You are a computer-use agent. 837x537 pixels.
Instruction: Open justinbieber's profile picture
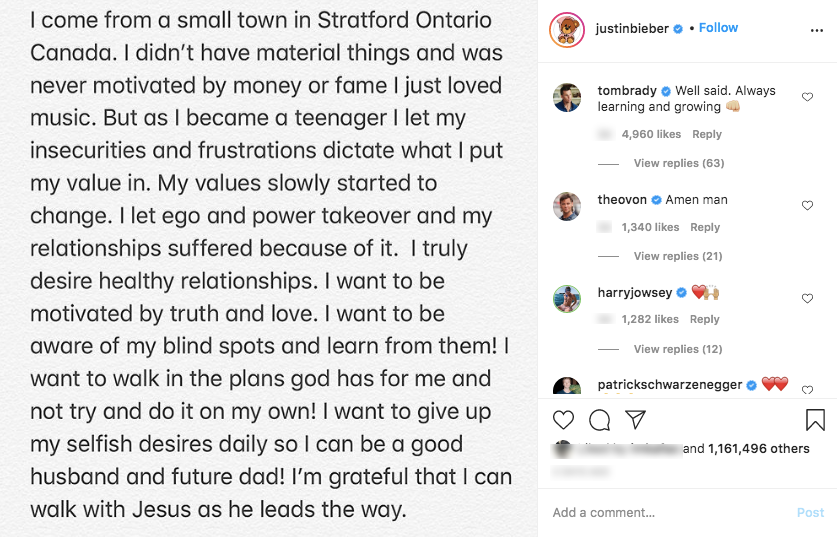(x=566, y=29)
